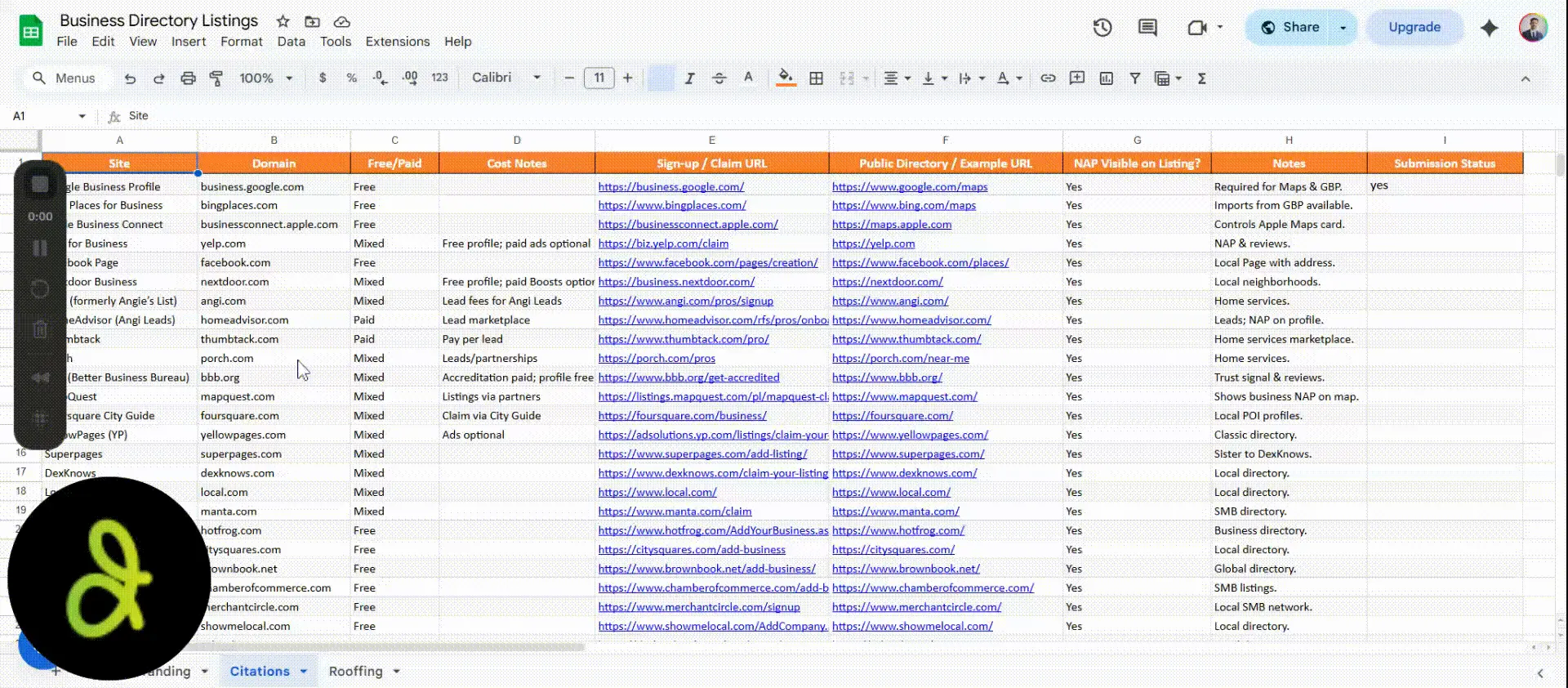Screen dimensions: 1568x688
Task: Toggle strikethrough formatting
Action: (719, 78)
